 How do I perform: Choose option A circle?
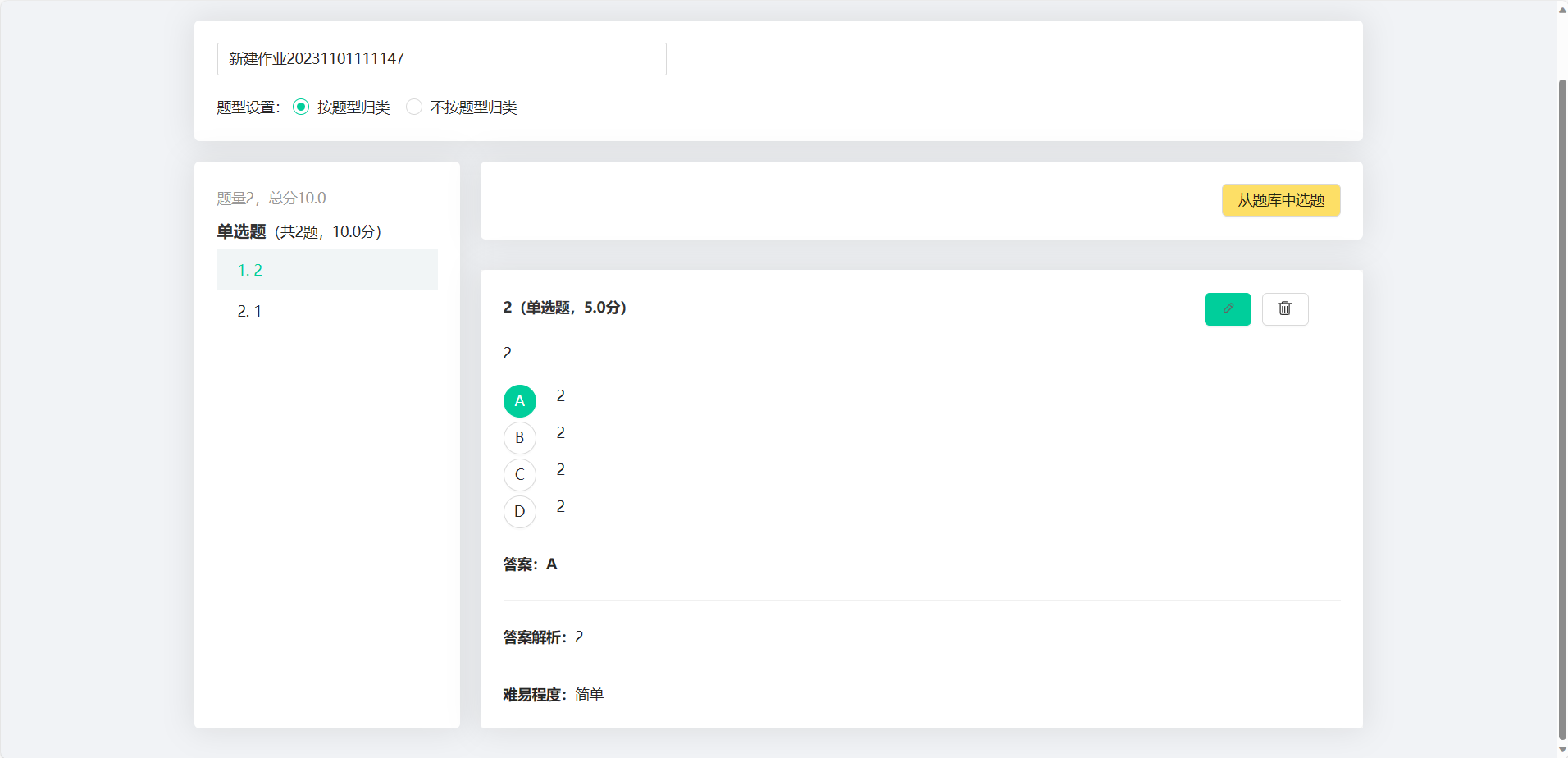(x=520, y=401)
